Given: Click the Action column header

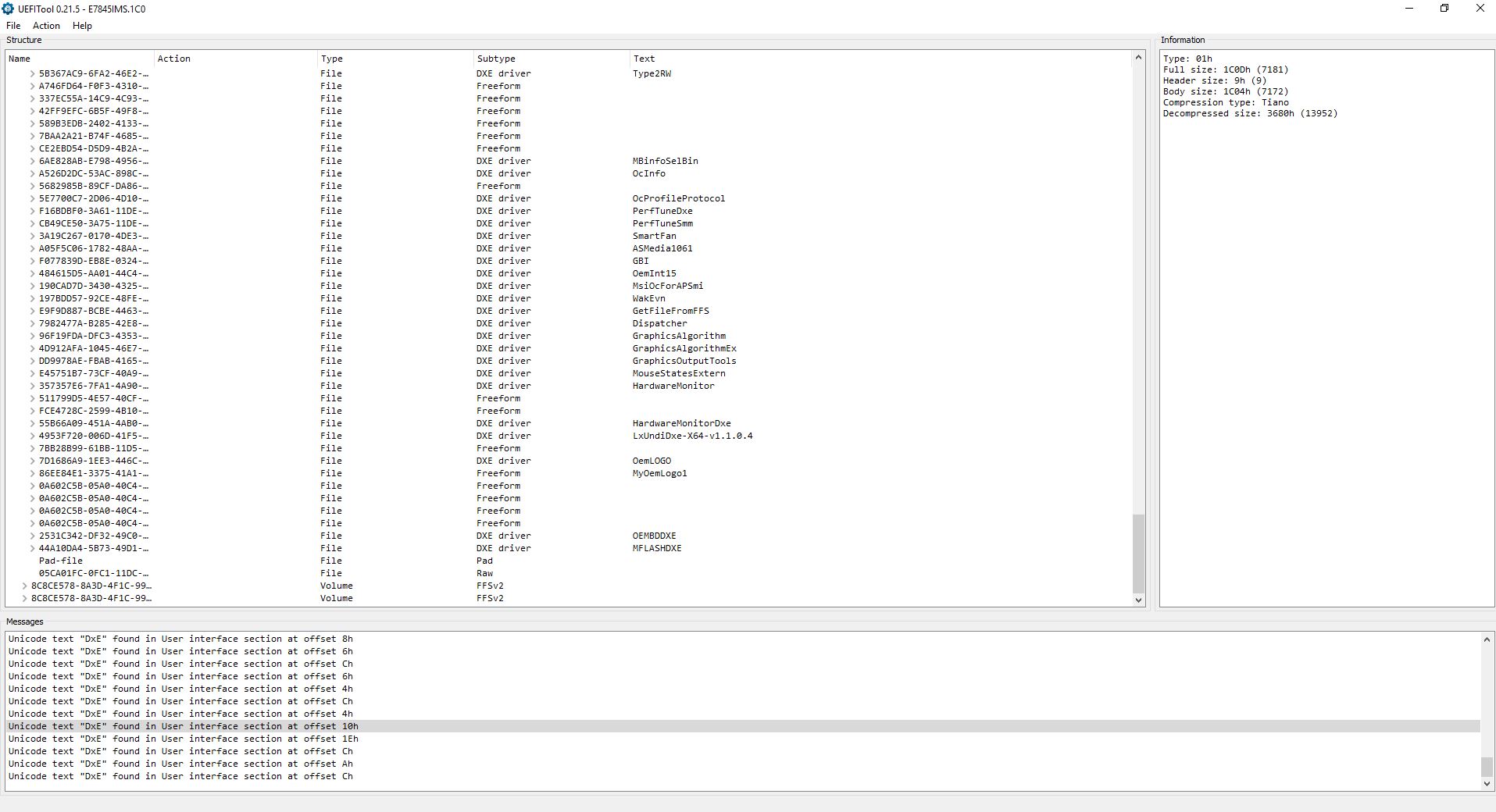Looking at the screenshot, I should click(x=235, y=59).
